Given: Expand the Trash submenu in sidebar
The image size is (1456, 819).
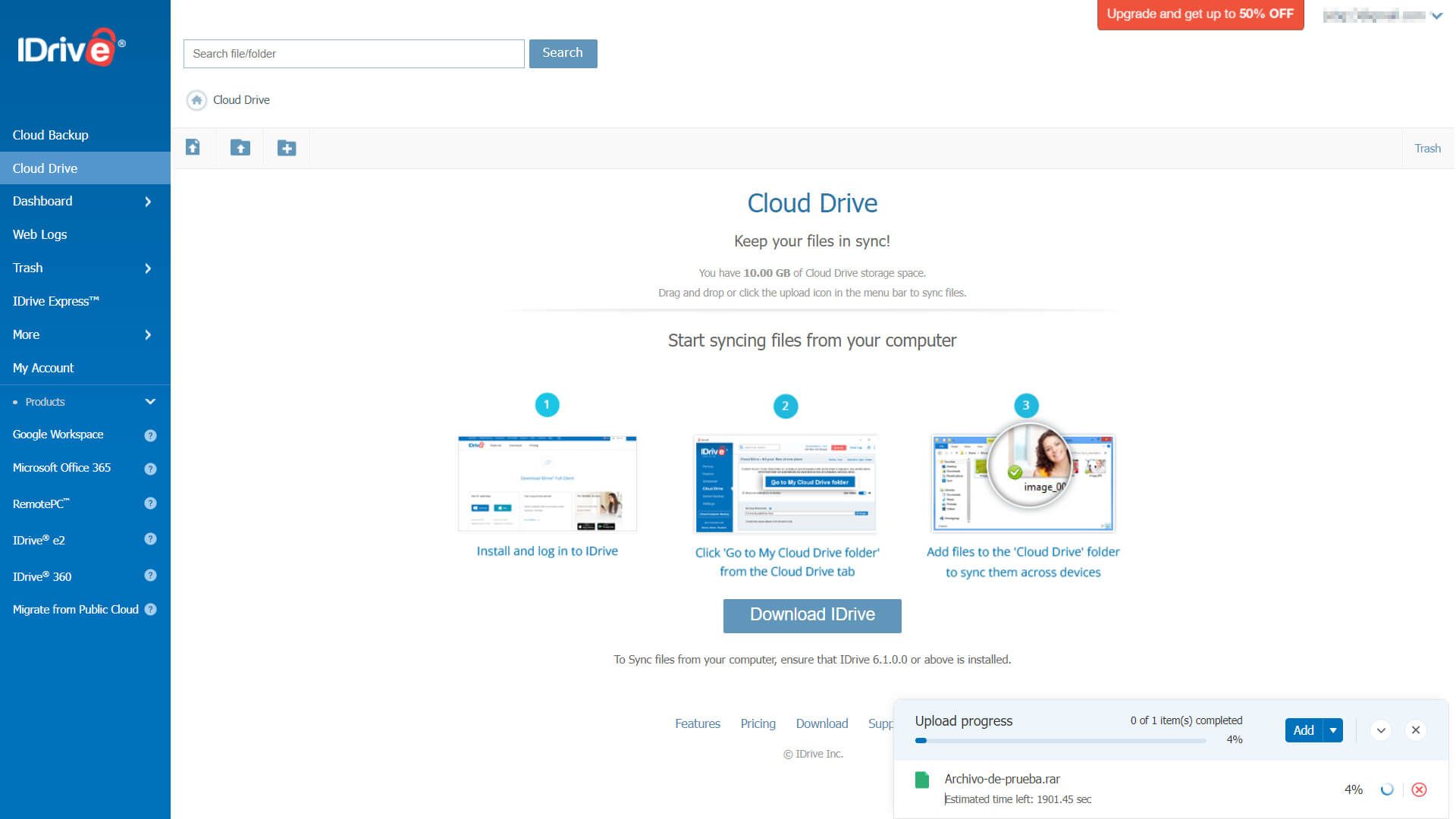Looking at the screenshot, I should pyautogui.click(x=148, y=268).
